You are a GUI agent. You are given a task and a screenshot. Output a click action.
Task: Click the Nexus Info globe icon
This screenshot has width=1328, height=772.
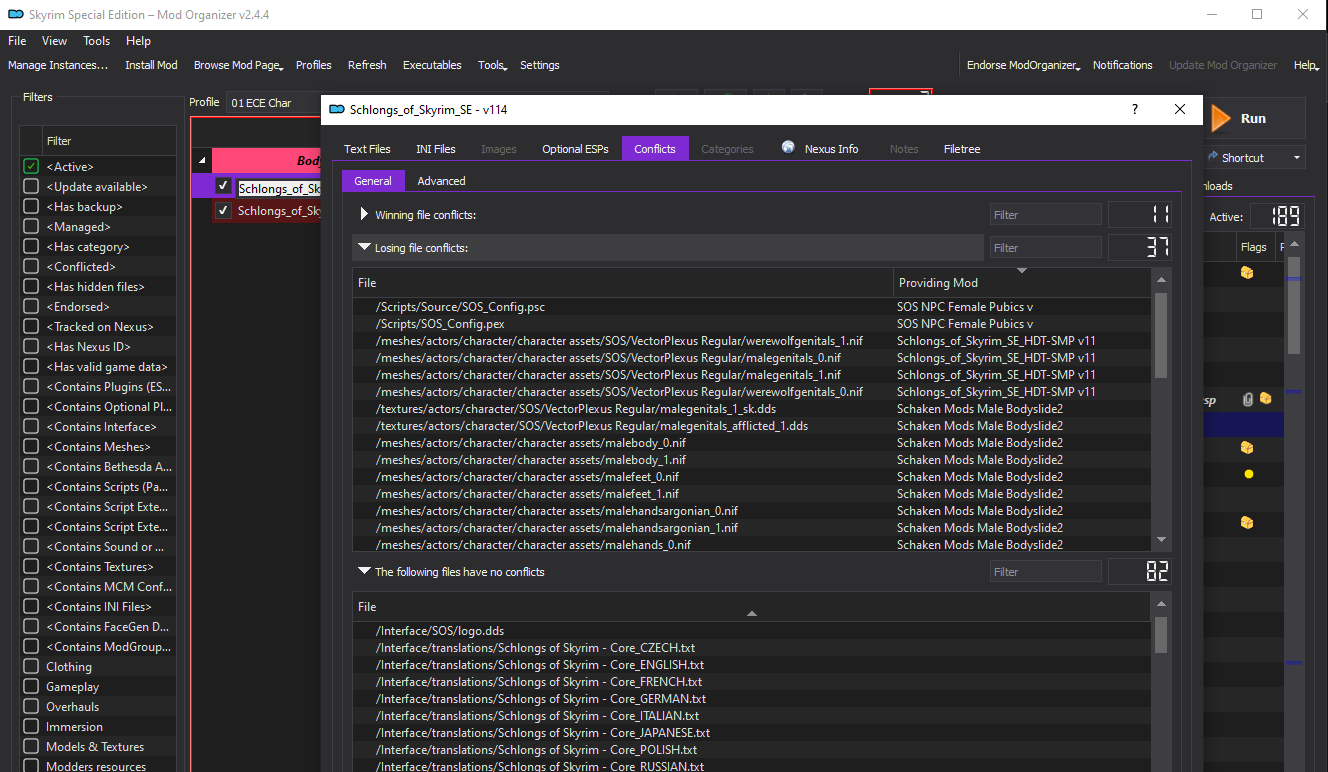tap(788, 147)
